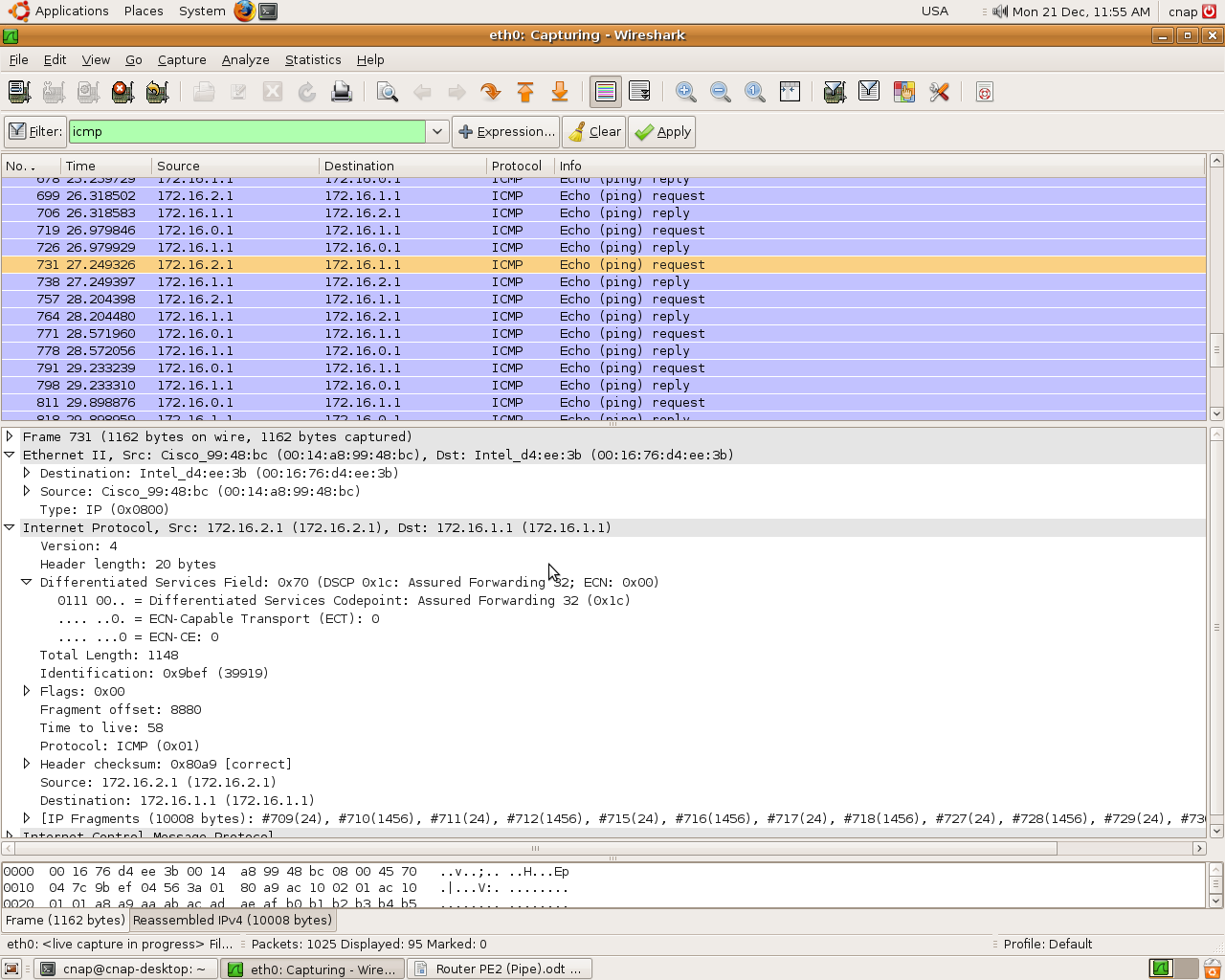
Task: Open the filter history dropdown
Action: [x=437, y=132]
